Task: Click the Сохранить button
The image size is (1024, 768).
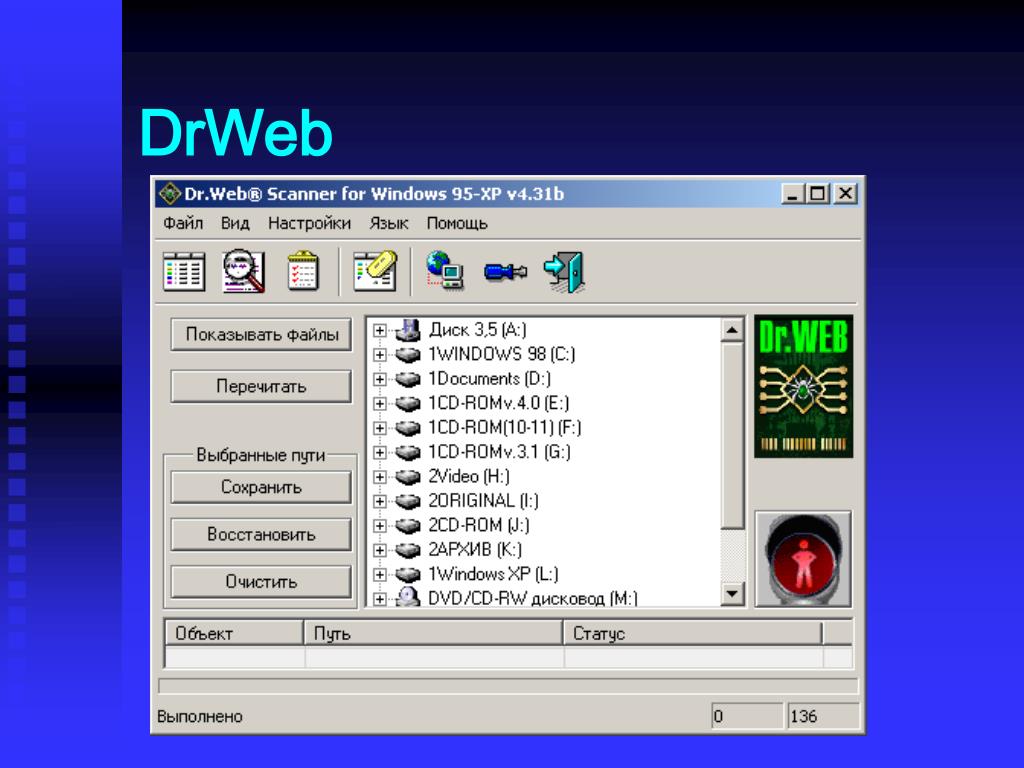Action: (261, 487)
